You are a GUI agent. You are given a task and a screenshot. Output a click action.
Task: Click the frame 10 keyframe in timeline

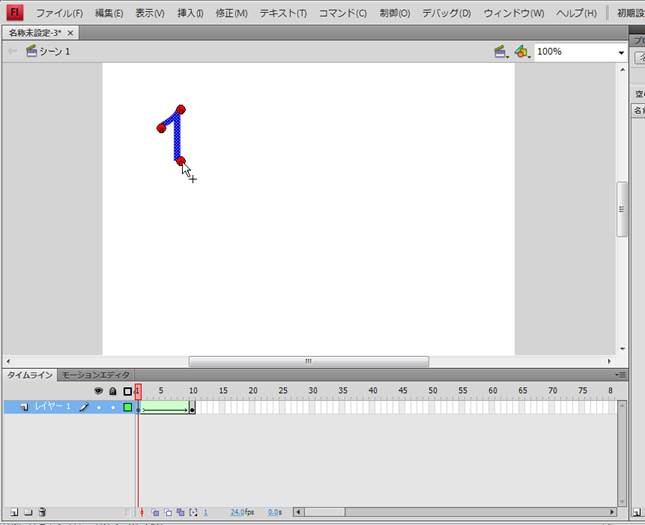[192, 408]
